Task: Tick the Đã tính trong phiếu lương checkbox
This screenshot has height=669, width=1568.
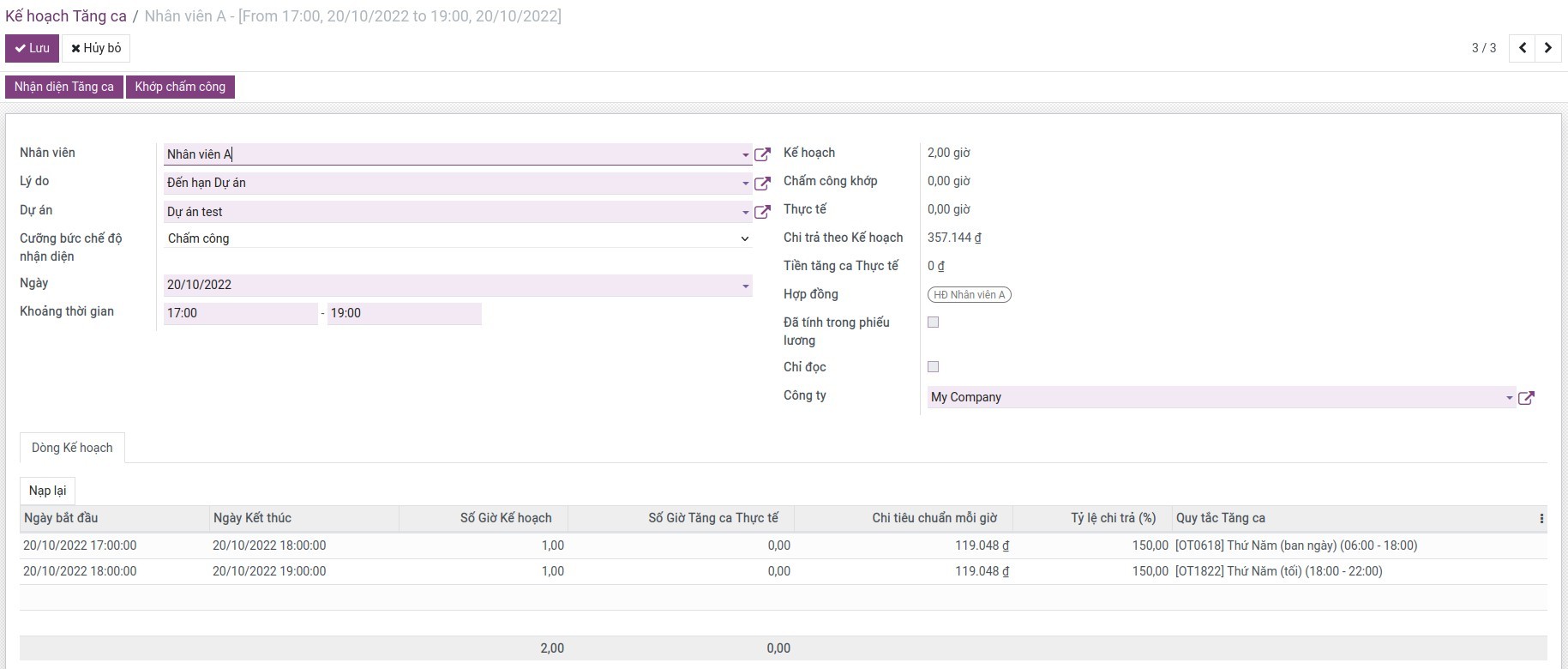Action: 934,322
